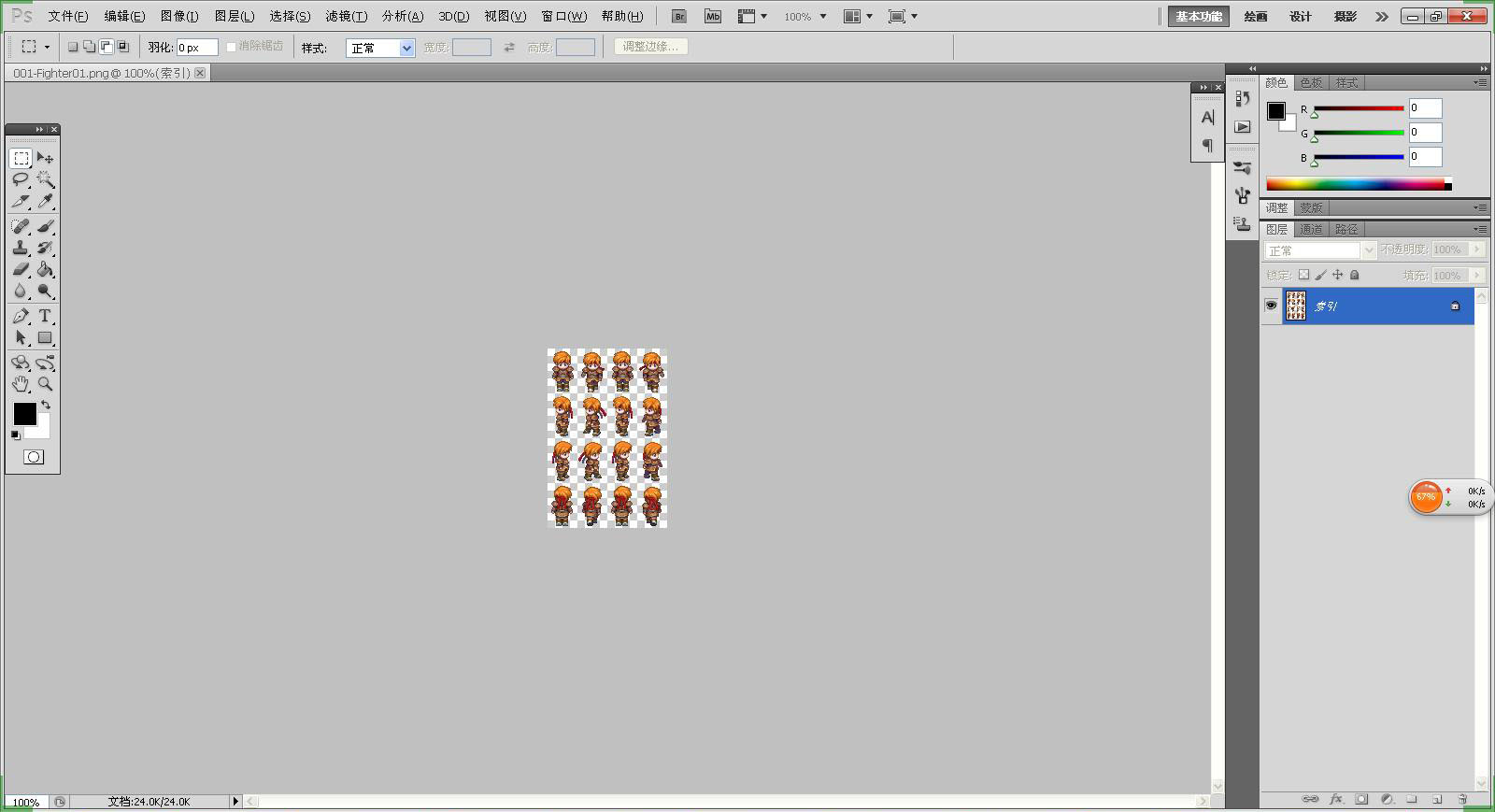Image resolution: width=1495 pixels, height=812 pixels.
Task: Switch to the 设计 workspace
Action: pos(1301,16)
